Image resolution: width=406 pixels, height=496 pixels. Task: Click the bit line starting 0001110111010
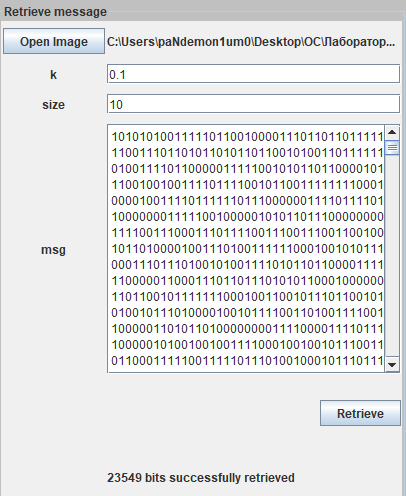click(247, 265)
